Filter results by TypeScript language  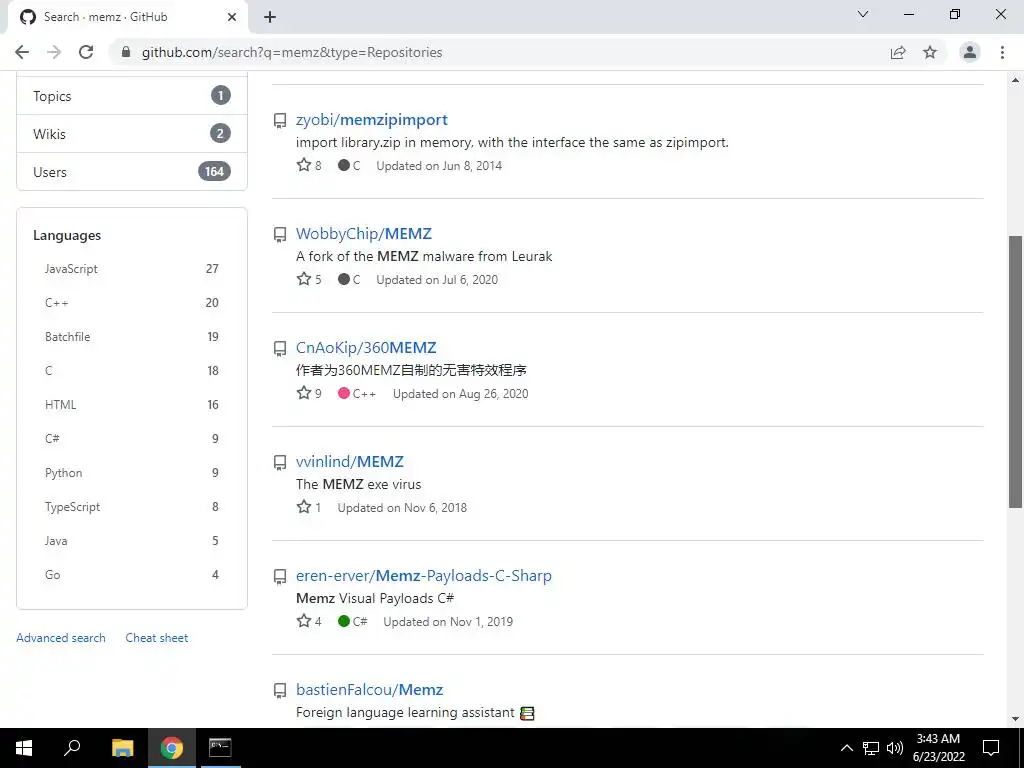[x=132, y=506]
